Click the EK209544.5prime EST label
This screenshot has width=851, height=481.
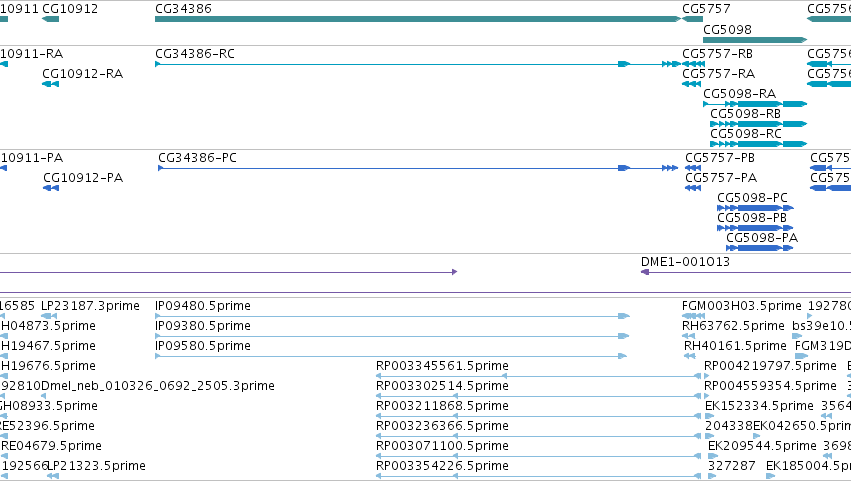point(762,447)
